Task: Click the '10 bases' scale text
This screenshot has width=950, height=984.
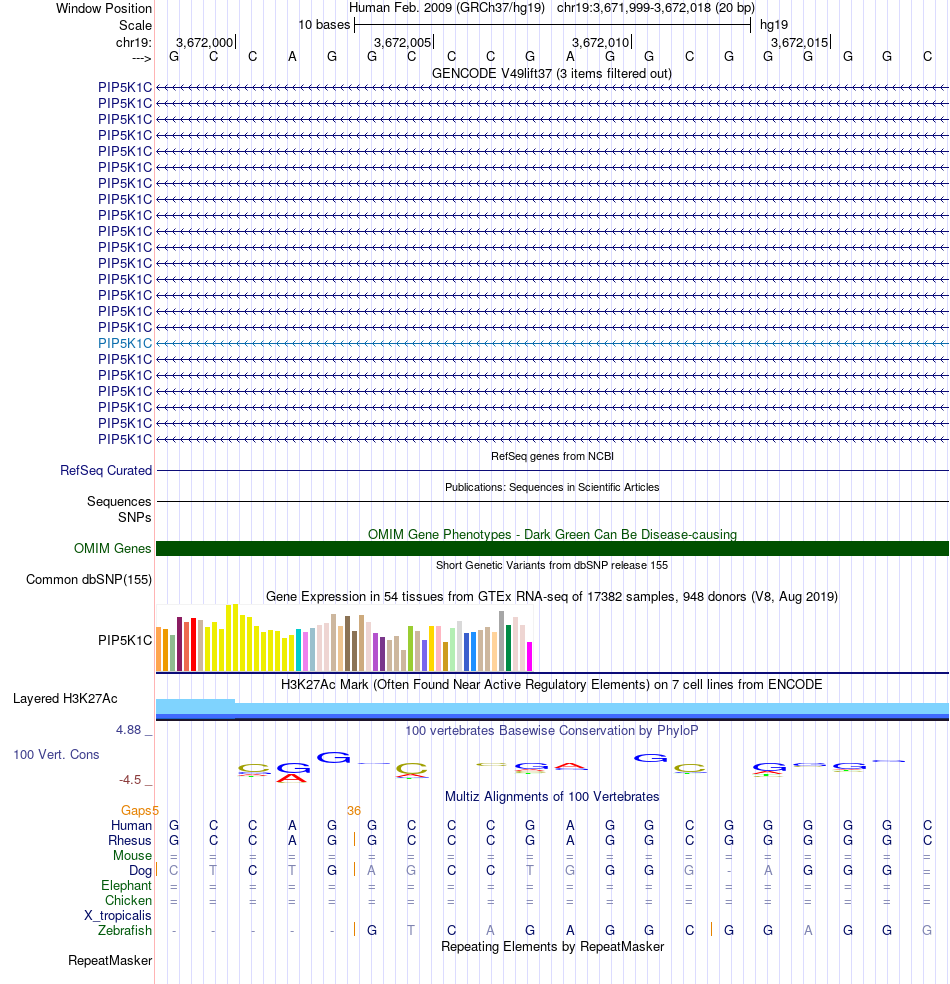Action: point(324,24)
